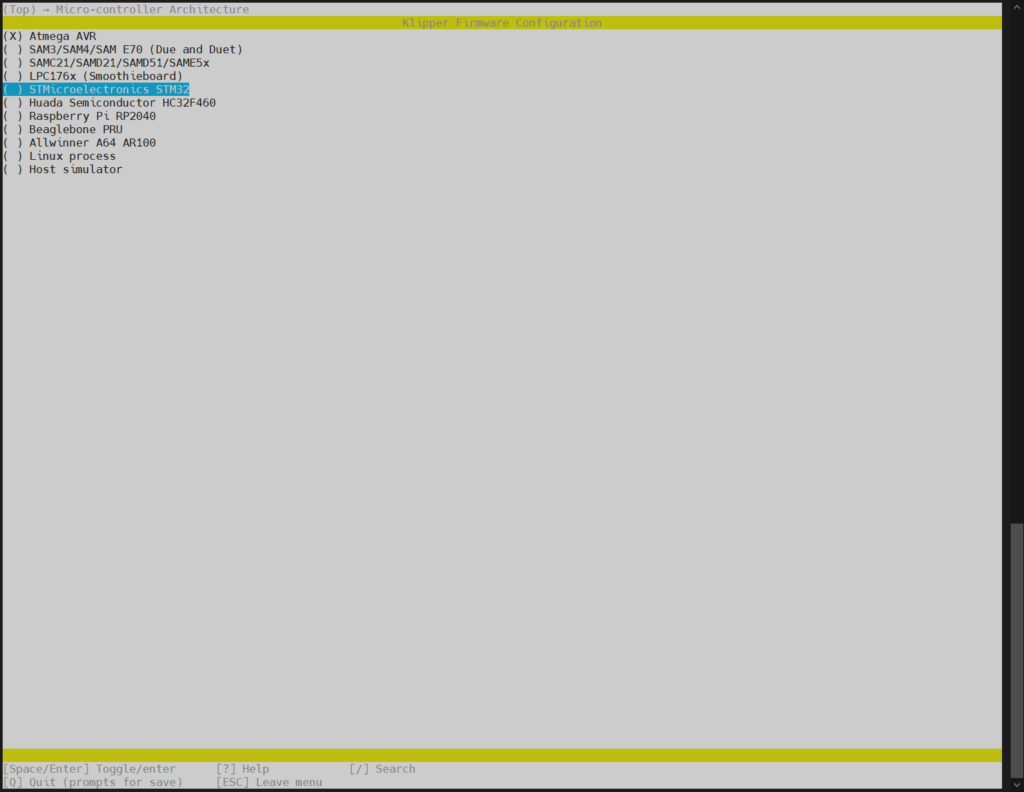Select SAMC21/SAMD21/SAMD51/SAME5x option
Image resolution: width=1024 pixels, height=792 pixels.
(106, 63)
